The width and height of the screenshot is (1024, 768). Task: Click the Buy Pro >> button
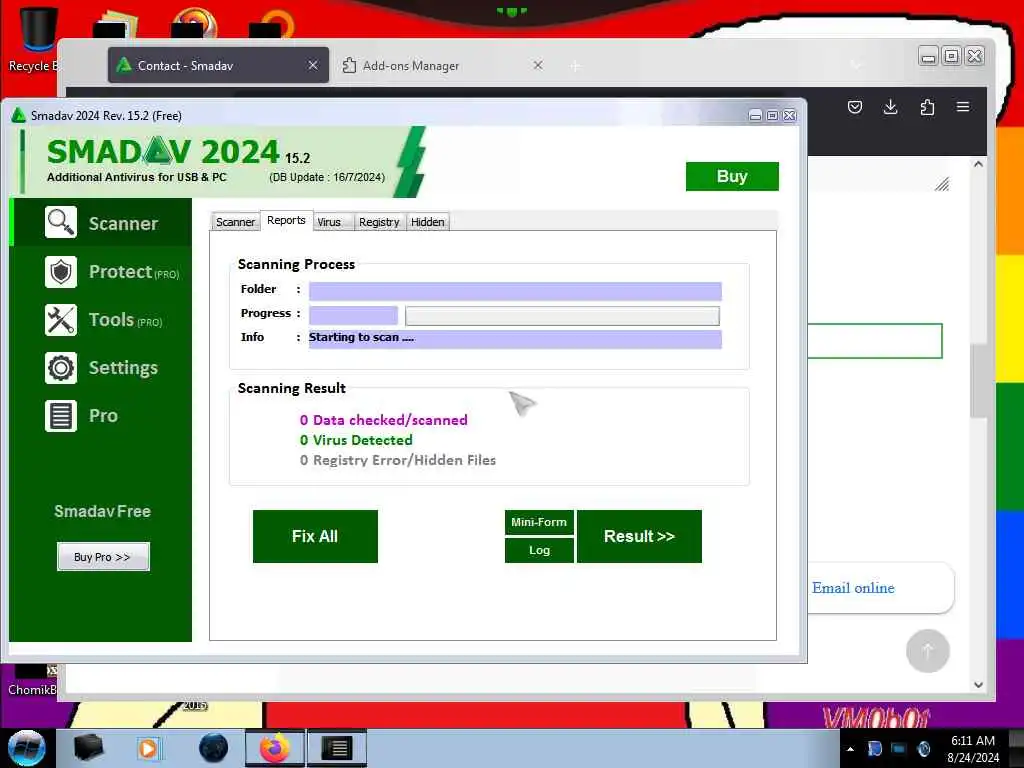(103, 557)
